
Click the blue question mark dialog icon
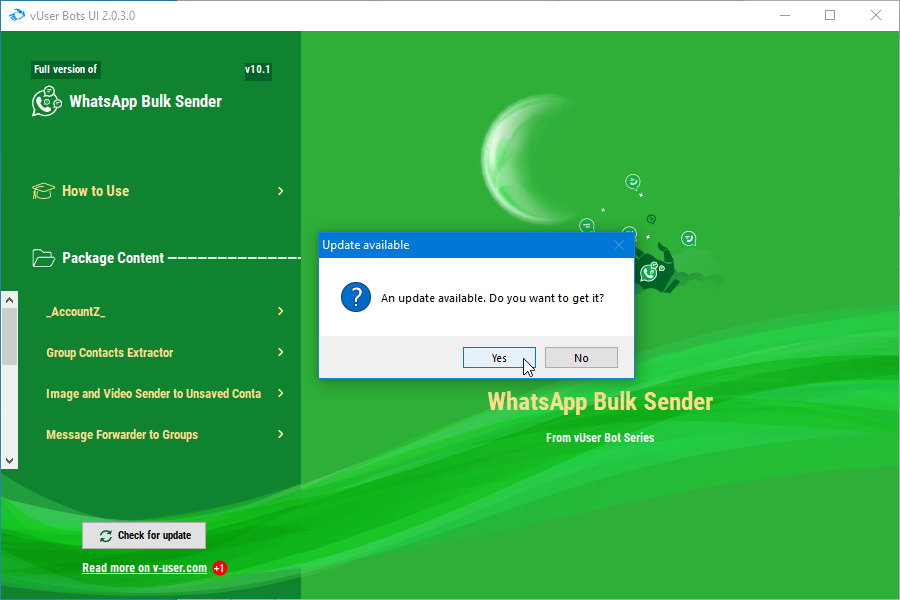(x=356, y=297)
